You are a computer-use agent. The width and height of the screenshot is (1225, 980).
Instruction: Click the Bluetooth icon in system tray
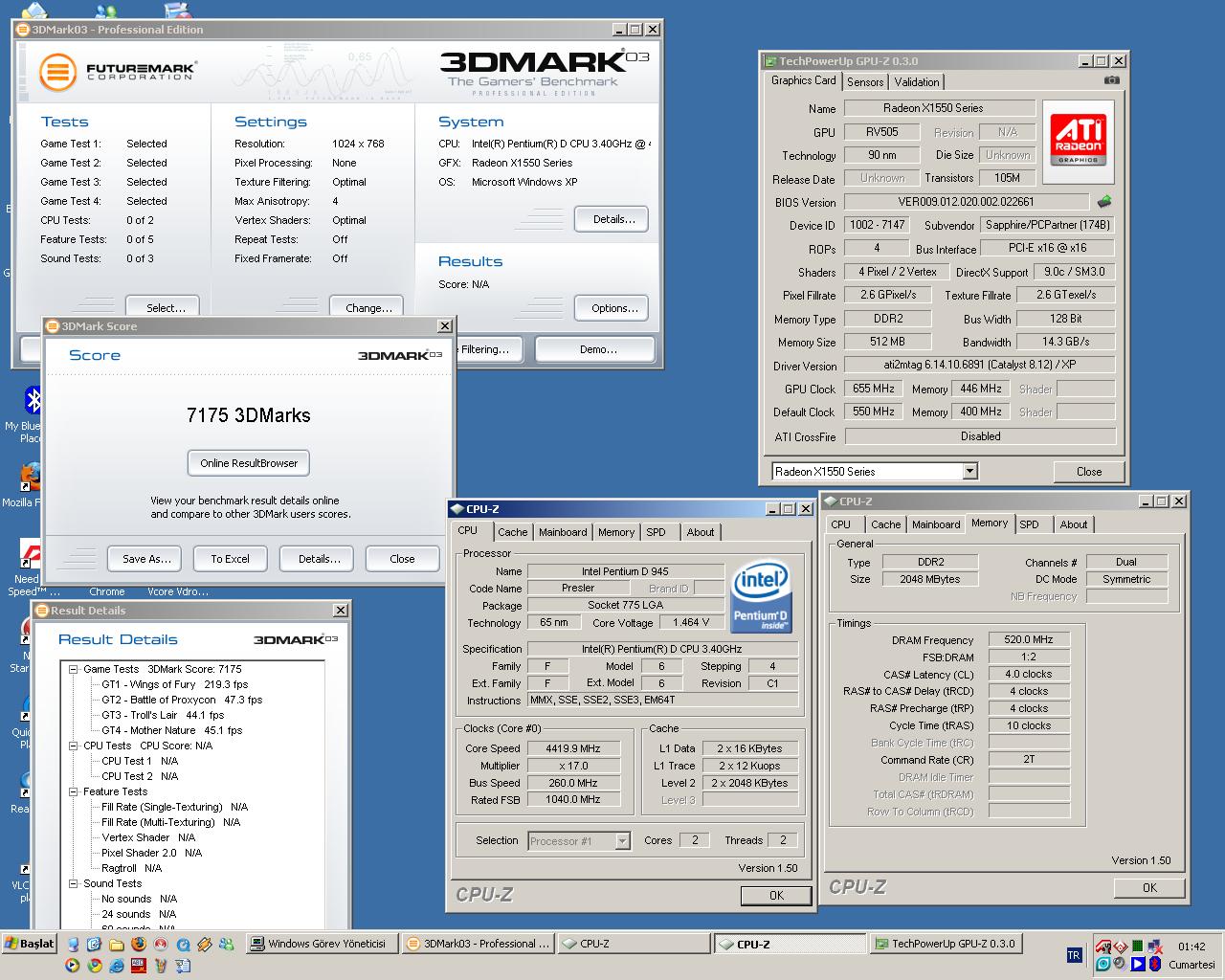(1155, 964)
